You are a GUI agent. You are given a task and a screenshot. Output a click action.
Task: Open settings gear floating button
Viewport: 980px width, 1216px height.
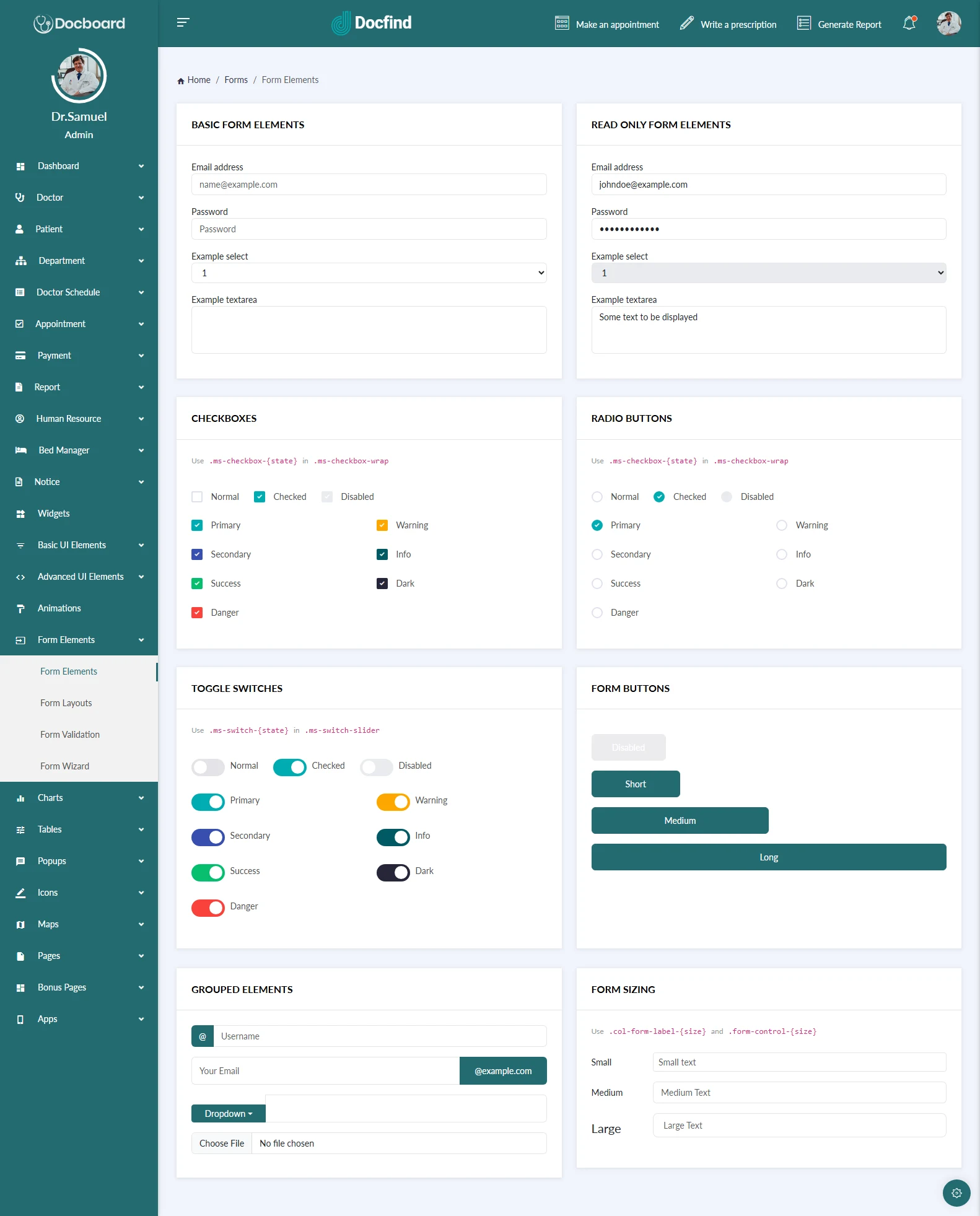(956, 1193)
